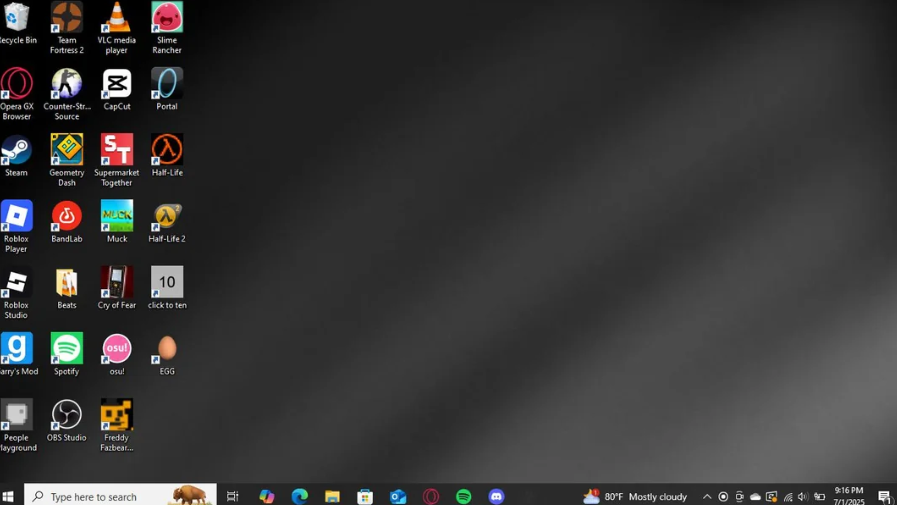This screenshot has width=897, height=505.
Task: Select the Beats folder icon
Action: coord(66,288)
